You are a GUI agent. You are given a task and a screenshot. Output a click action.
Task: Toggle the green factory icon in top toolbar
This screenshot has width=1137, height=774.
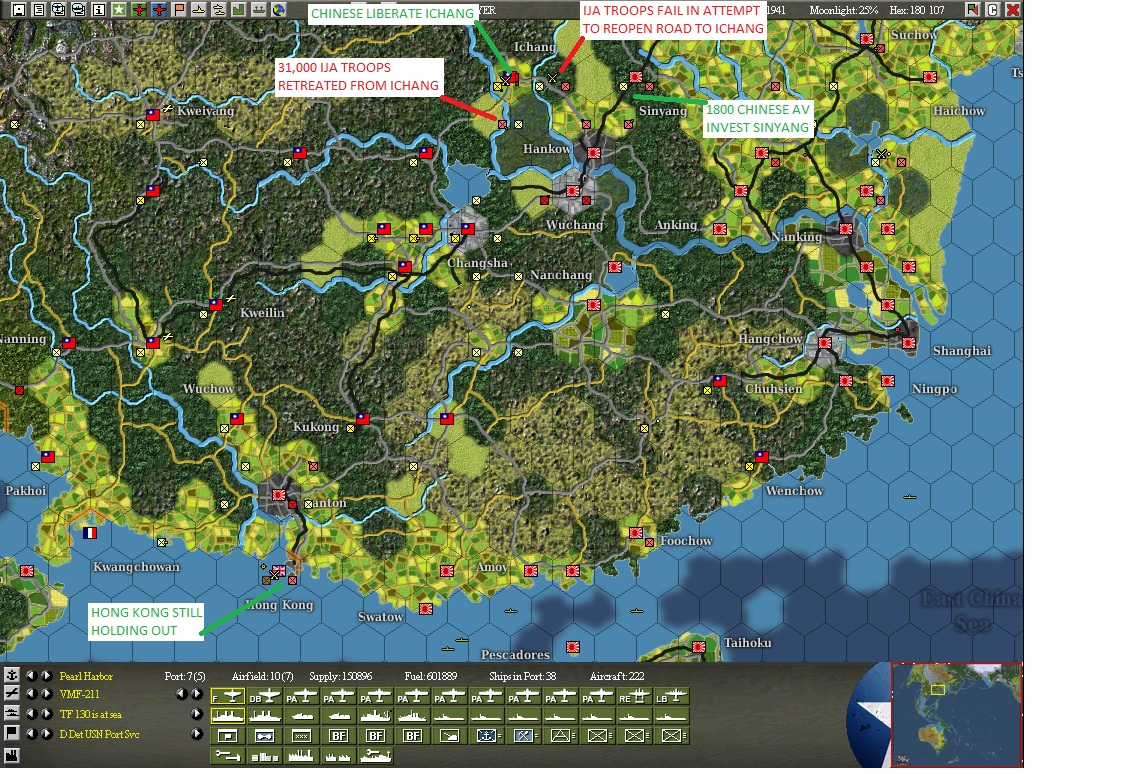(x=238, y=9)
